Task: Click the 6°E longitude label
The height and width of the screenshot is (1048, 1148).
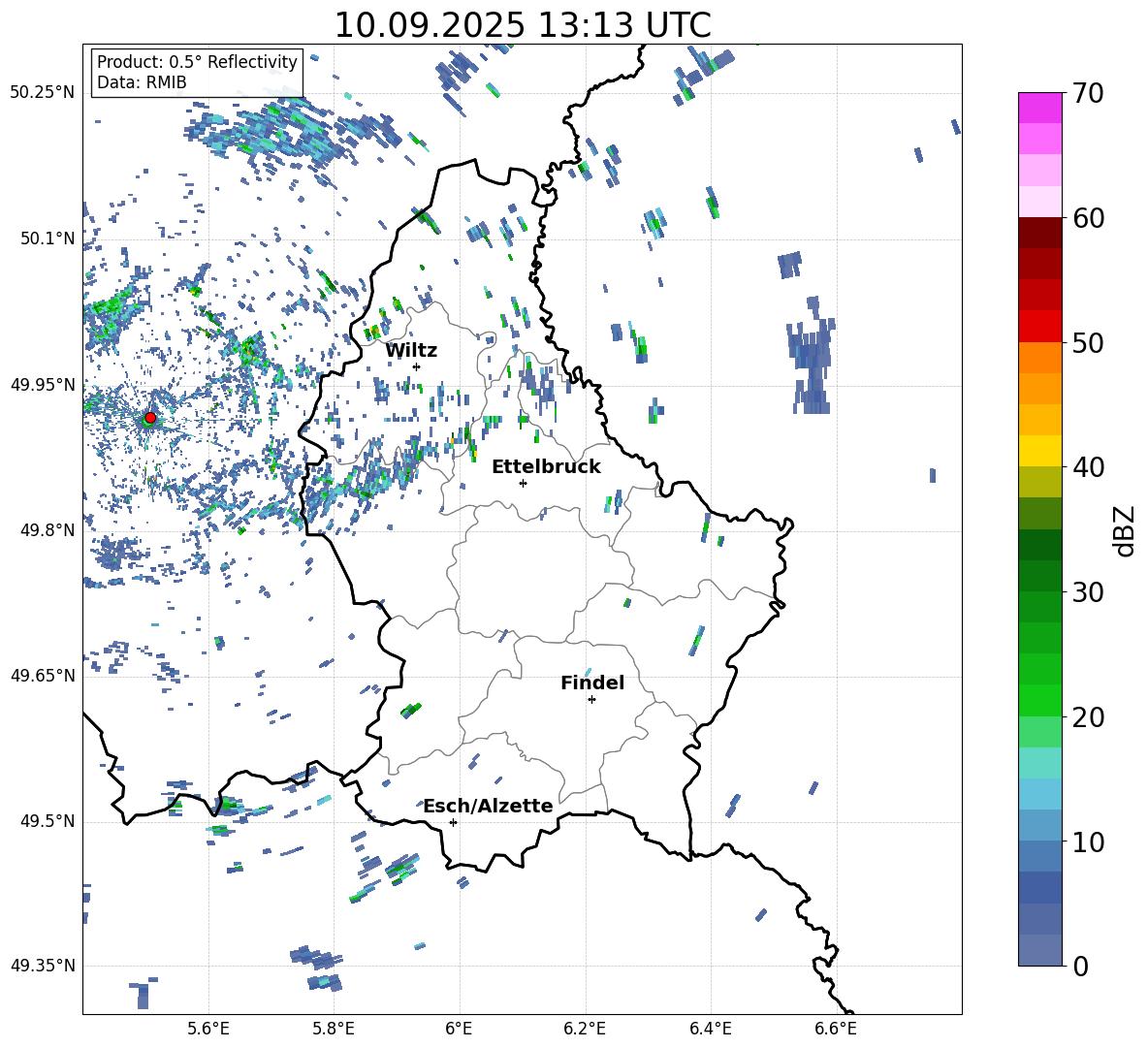Action: coord(459,1030)
